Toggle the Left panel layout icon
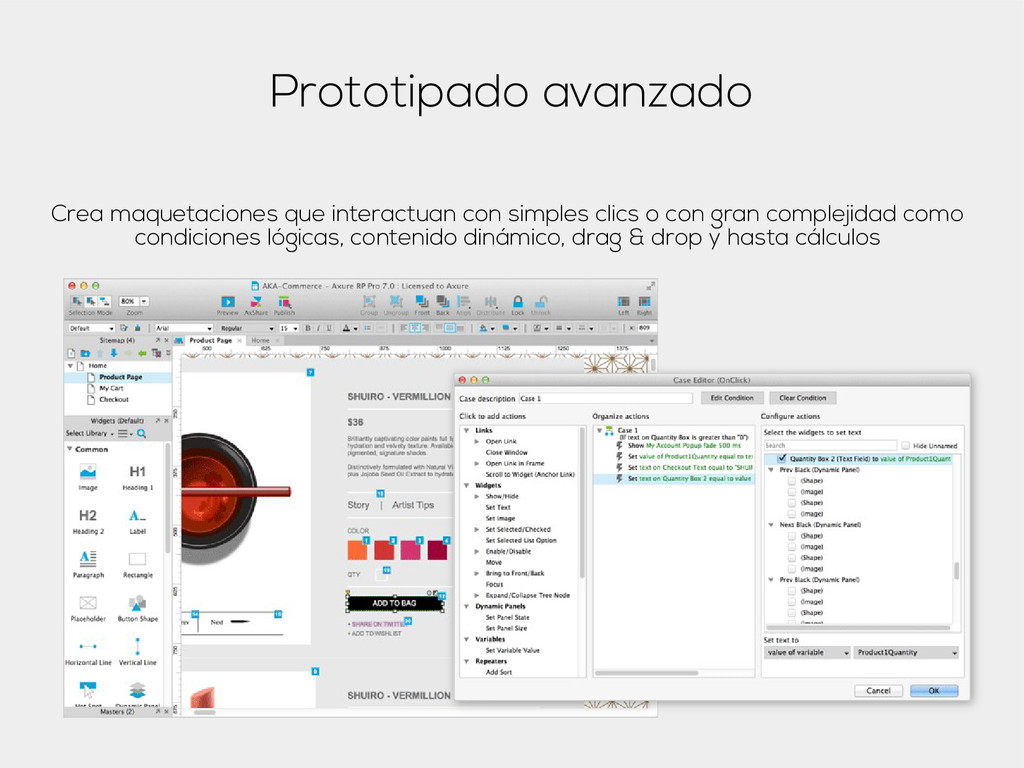 (624, 302)
